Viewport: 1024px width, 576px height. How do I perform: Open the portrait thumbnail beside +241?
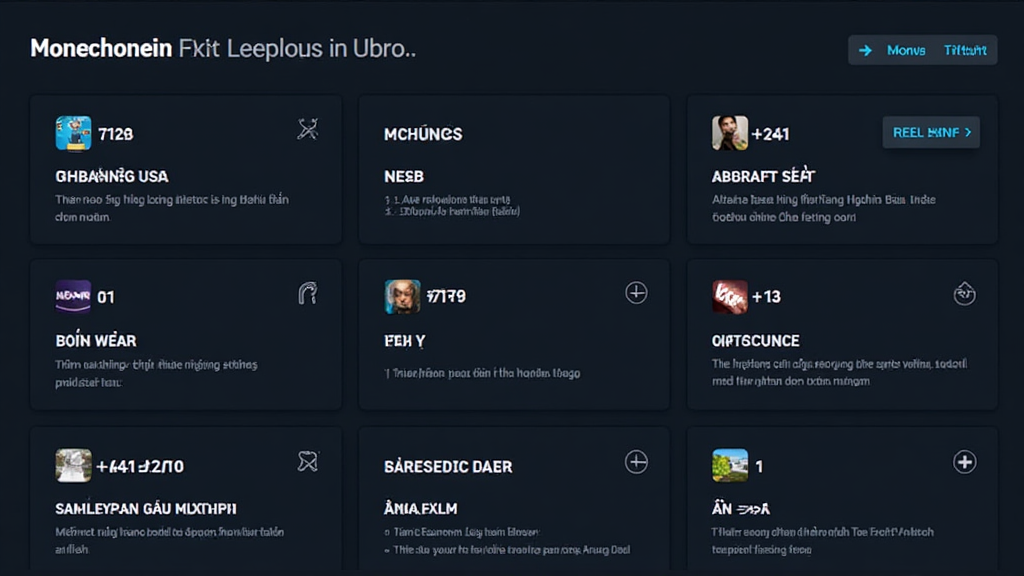coord(730,133)
